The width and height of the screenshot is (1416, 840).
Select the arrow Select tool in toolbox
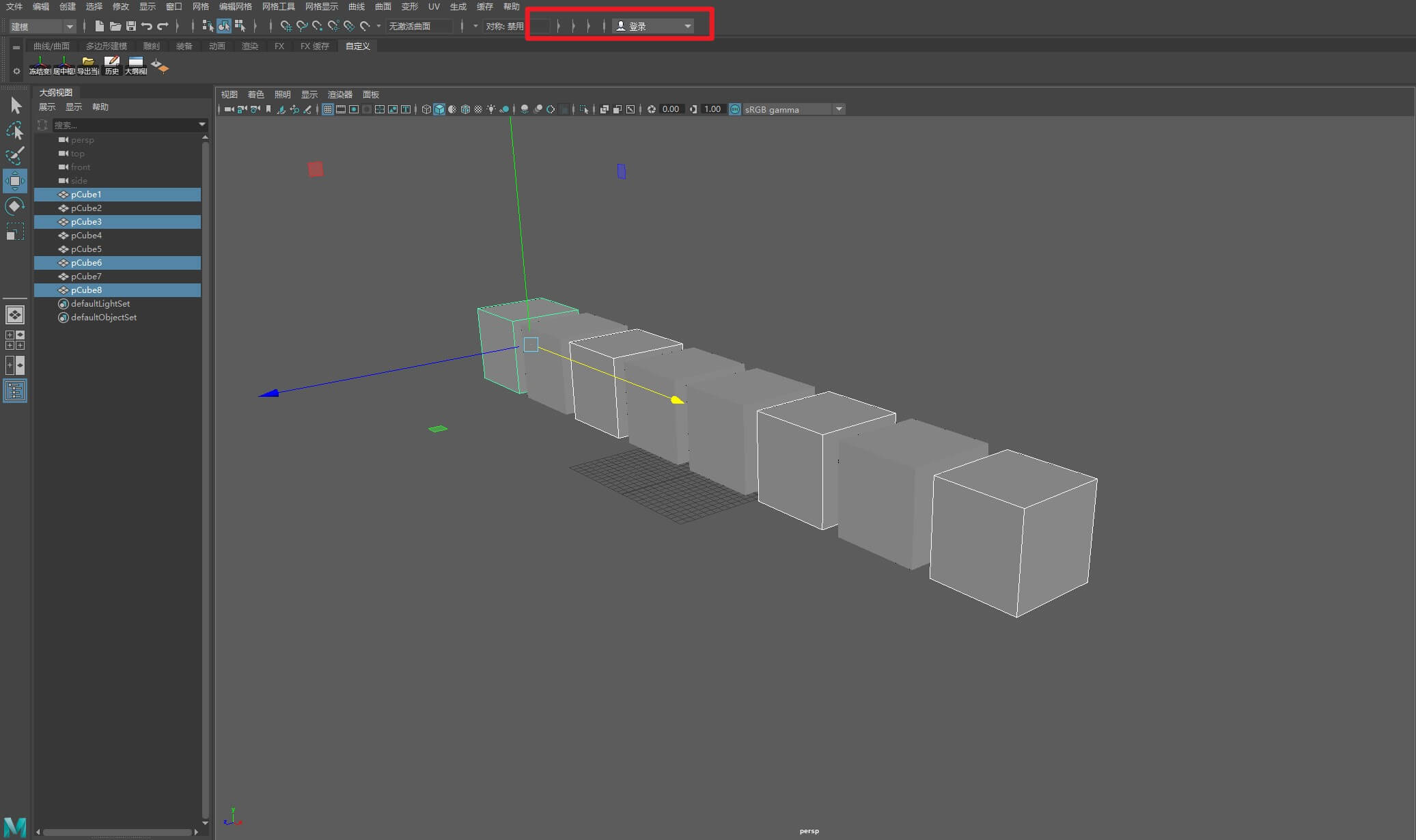coord(16,105)
